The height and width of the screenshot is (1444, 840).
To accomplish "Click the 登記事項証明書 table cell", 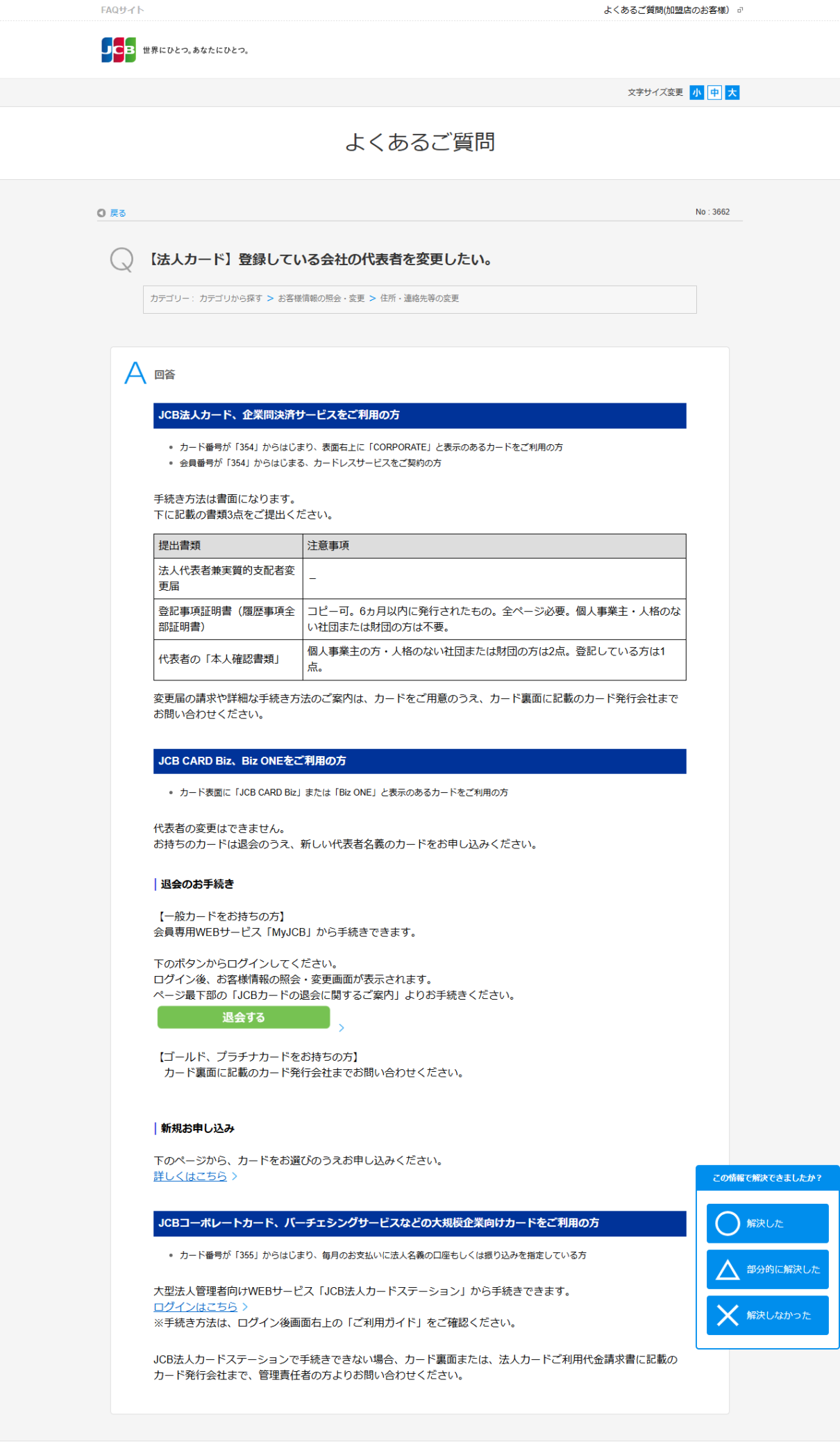I will [228, 619].
